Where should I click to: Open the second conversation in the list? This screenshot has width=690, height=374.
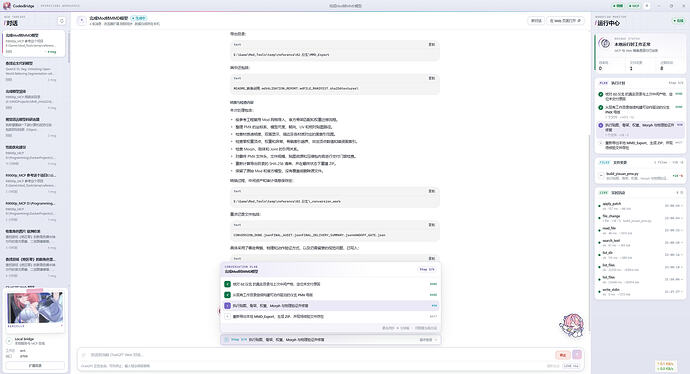coord(31,71)
